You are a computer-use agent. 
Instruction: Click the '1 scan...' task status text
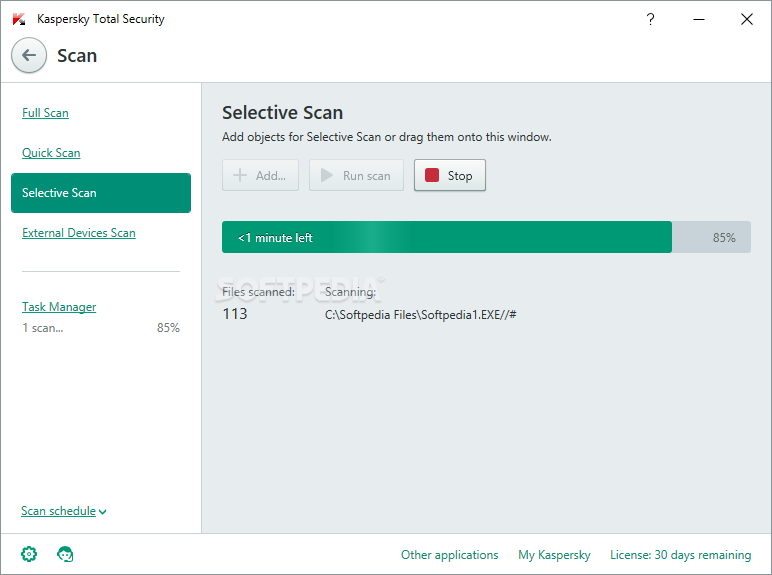[x=43, y=328]
